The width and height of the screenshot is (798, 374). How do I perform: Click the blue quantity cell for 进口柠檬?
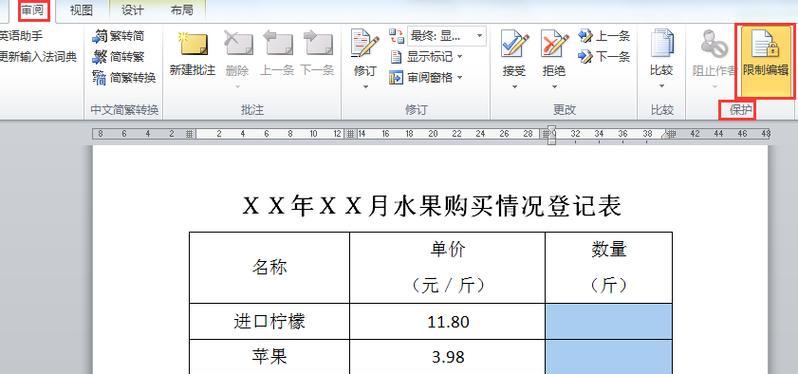pos(609,322)
